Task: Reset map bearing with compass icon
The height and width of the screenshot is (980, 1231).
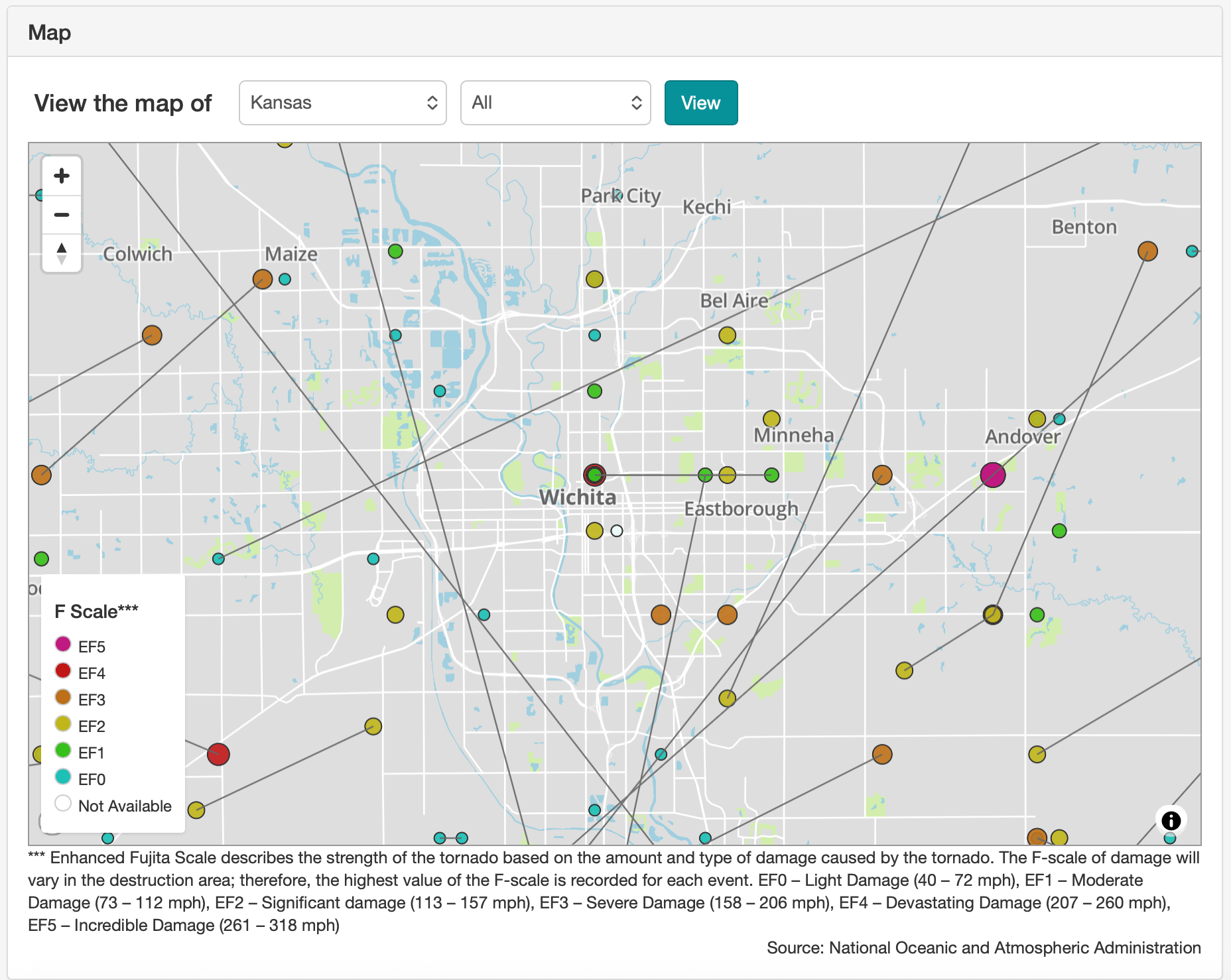Action: pos(62,253)
